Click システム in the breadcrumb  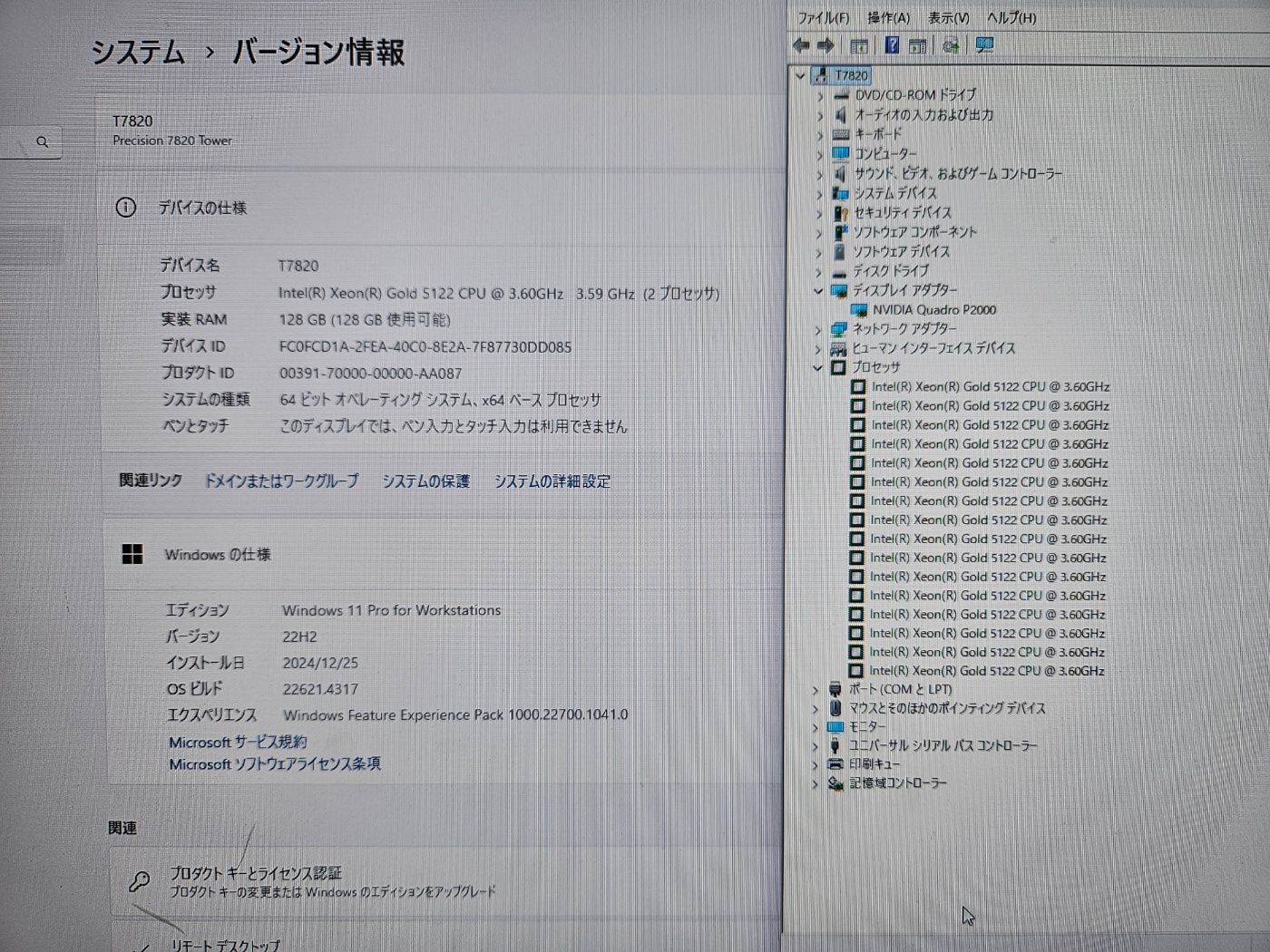[138, 52]
